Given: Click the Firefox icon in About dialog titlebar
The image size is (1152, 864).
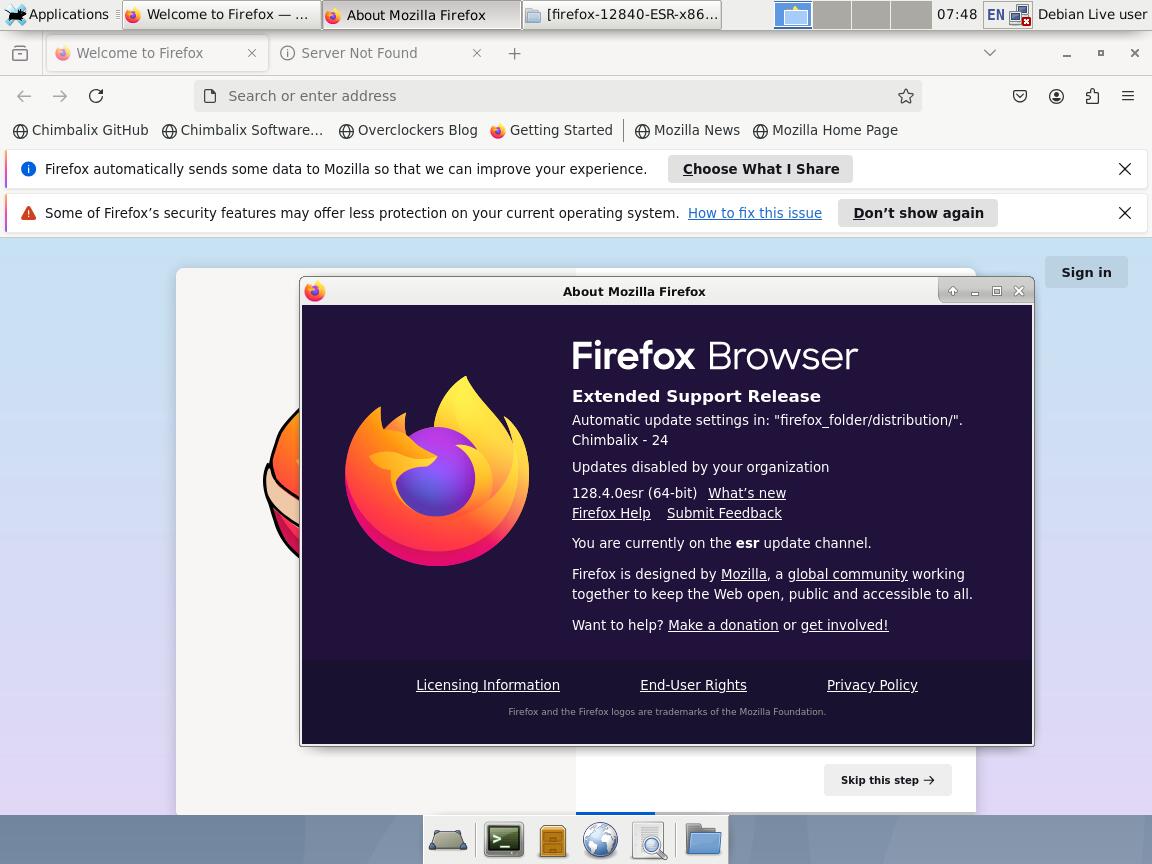Looking at the screenshot, I should coord(314,291).
